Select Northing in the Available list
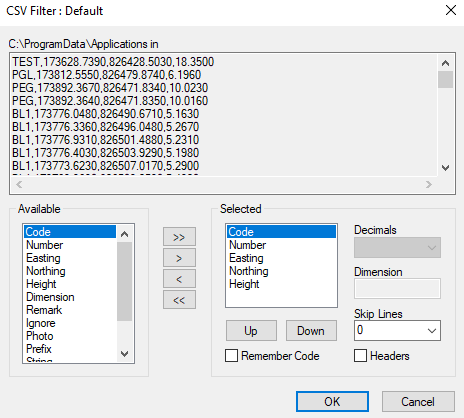 (x=70, y=271)
